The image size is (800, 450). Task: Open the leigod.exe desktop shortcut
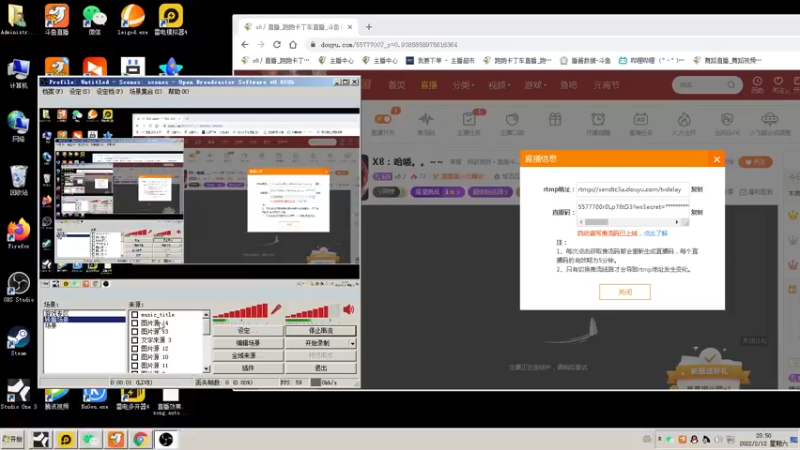click(x=133, y=19)
